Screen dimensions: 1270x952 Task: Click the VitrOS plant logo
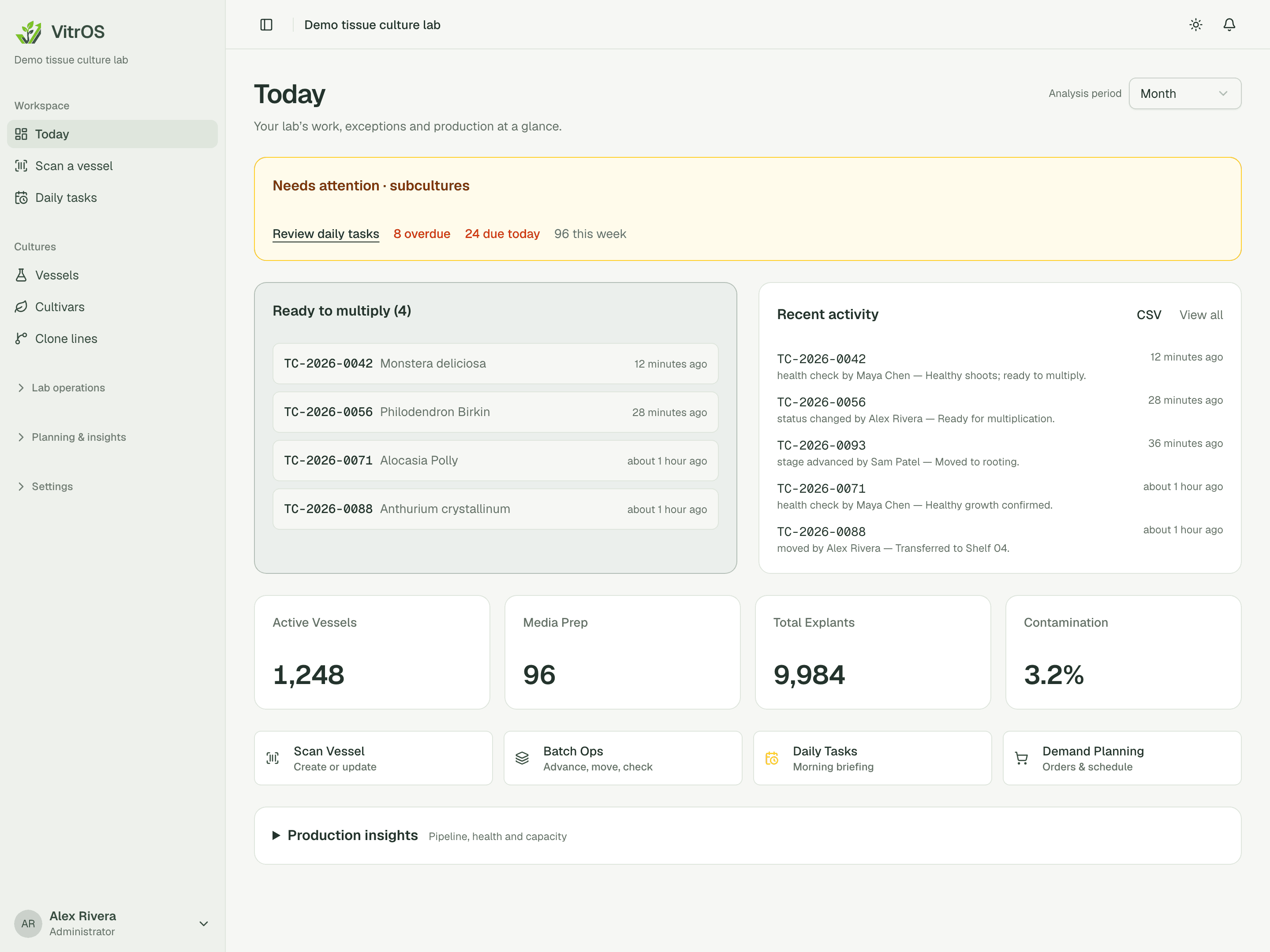[29, 32]
